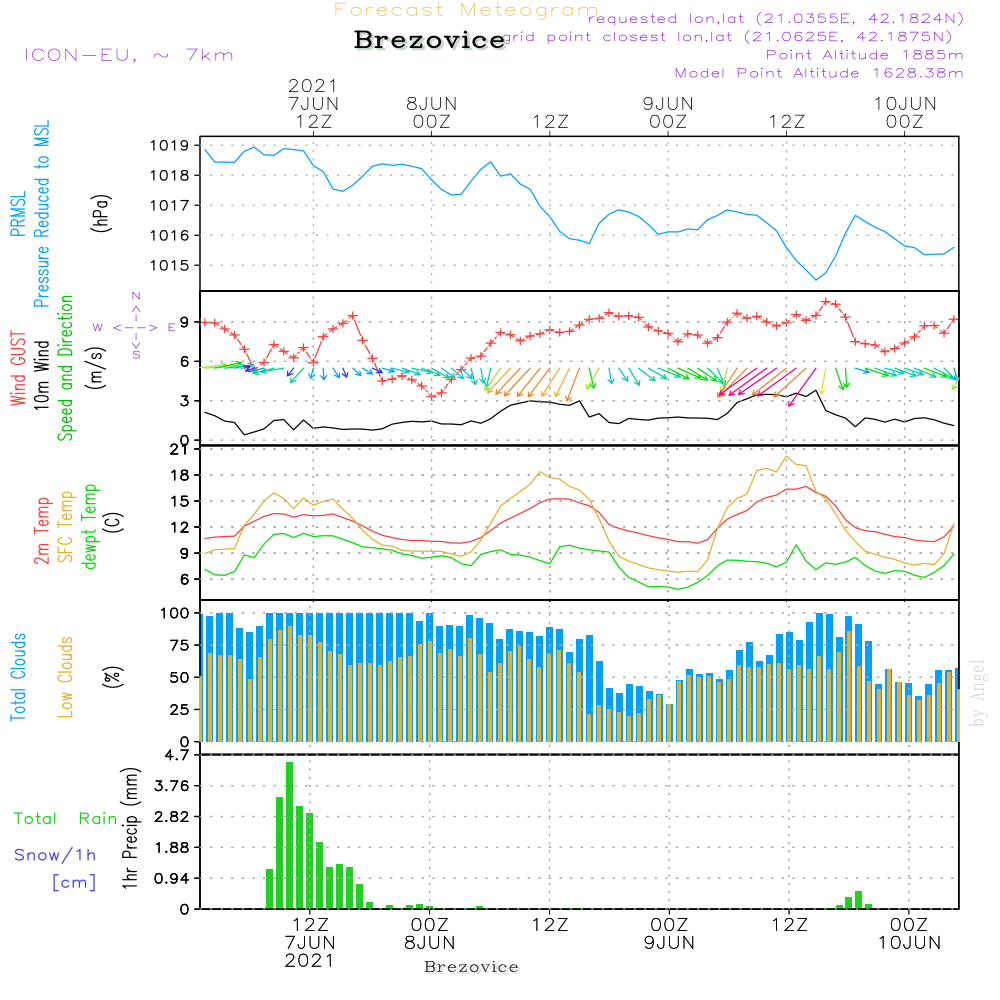Click the wind compass direction legend
Image resolution: width=1000 pixels, height=1000 pixels.
[x=136, y=327]
